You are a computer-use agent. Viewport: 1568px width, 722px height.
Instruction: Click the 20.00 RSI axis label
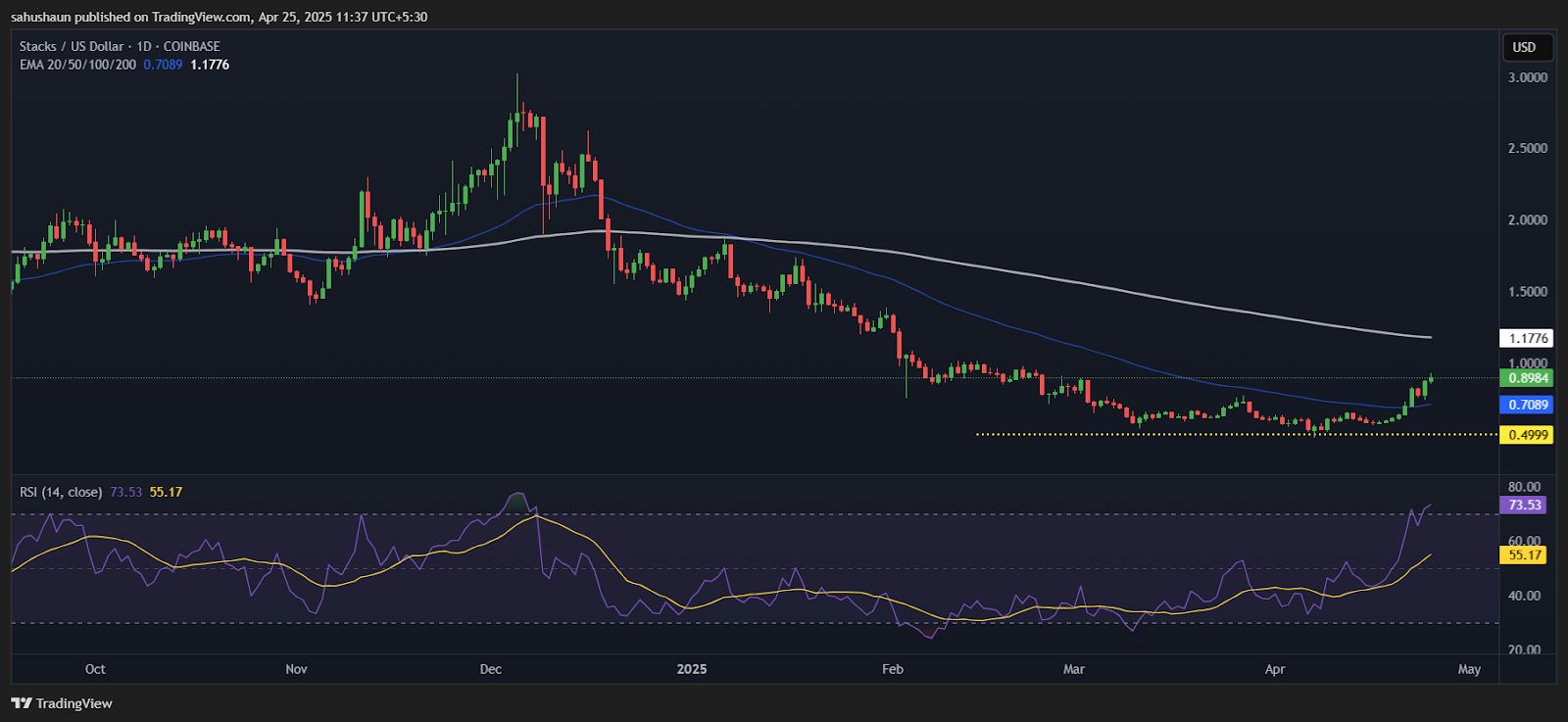coord(1524,650)
